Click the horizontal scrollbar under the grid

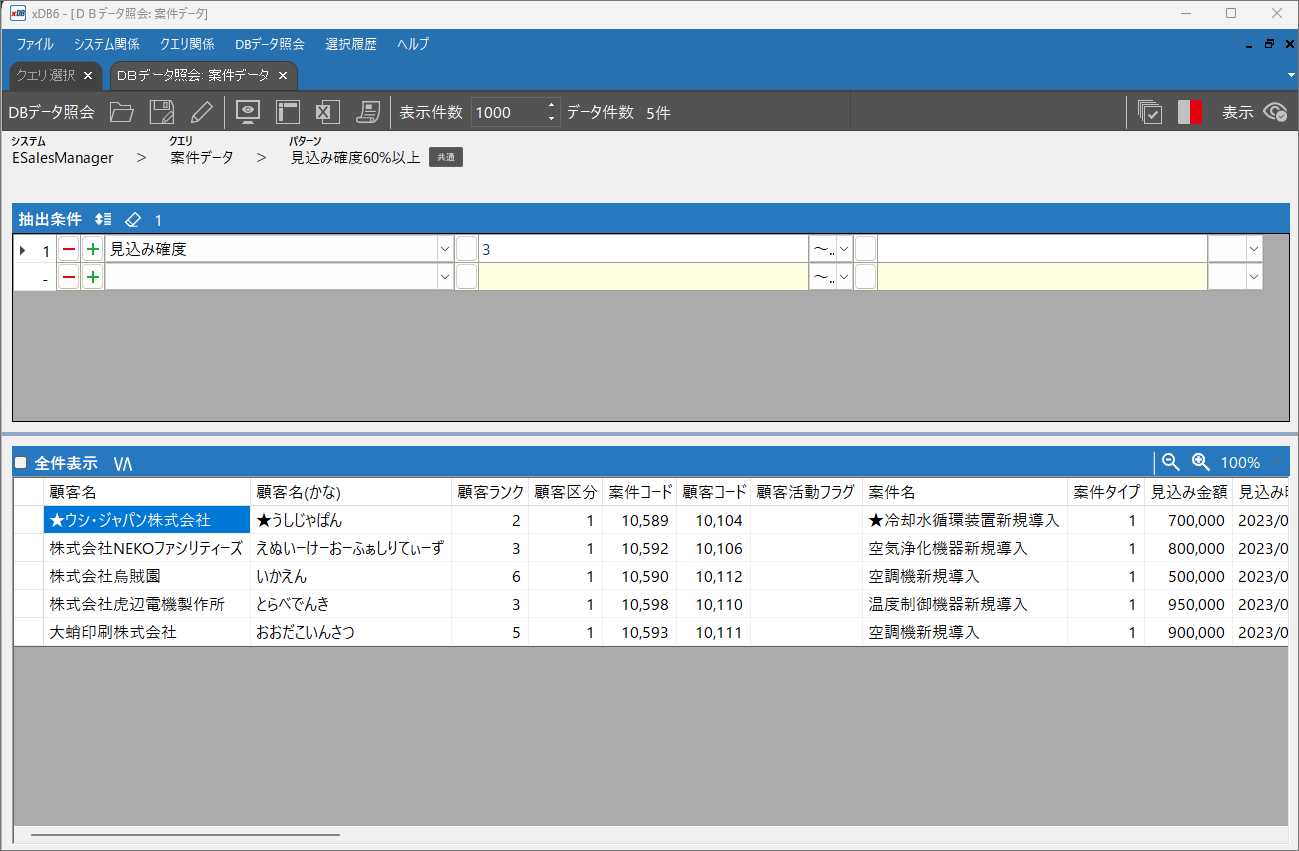pyautogui.click(x=185, y=834)
